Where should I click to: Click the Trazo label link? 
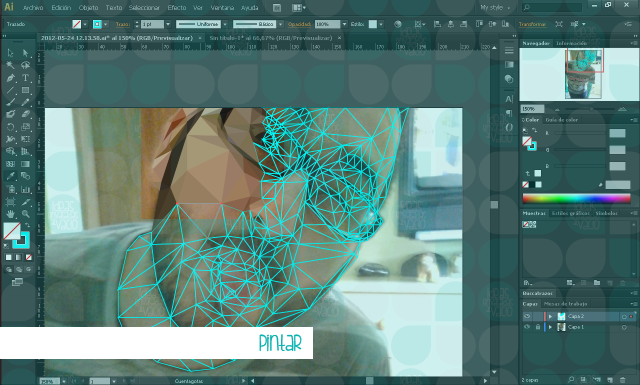click(122, 24)
